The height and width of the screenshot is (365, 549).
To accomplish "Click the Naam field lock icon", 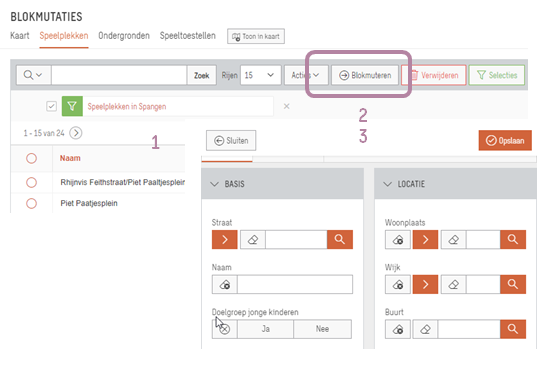I will point(225,284).
